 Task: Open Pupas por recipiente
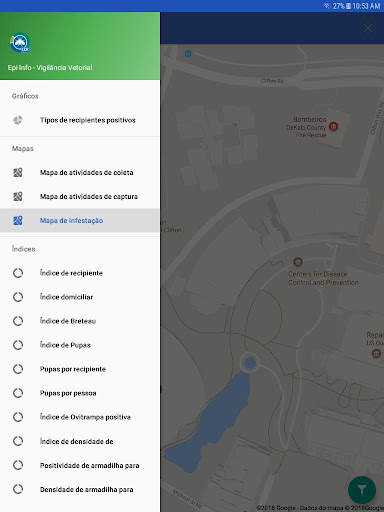click(x=80, y=369)
